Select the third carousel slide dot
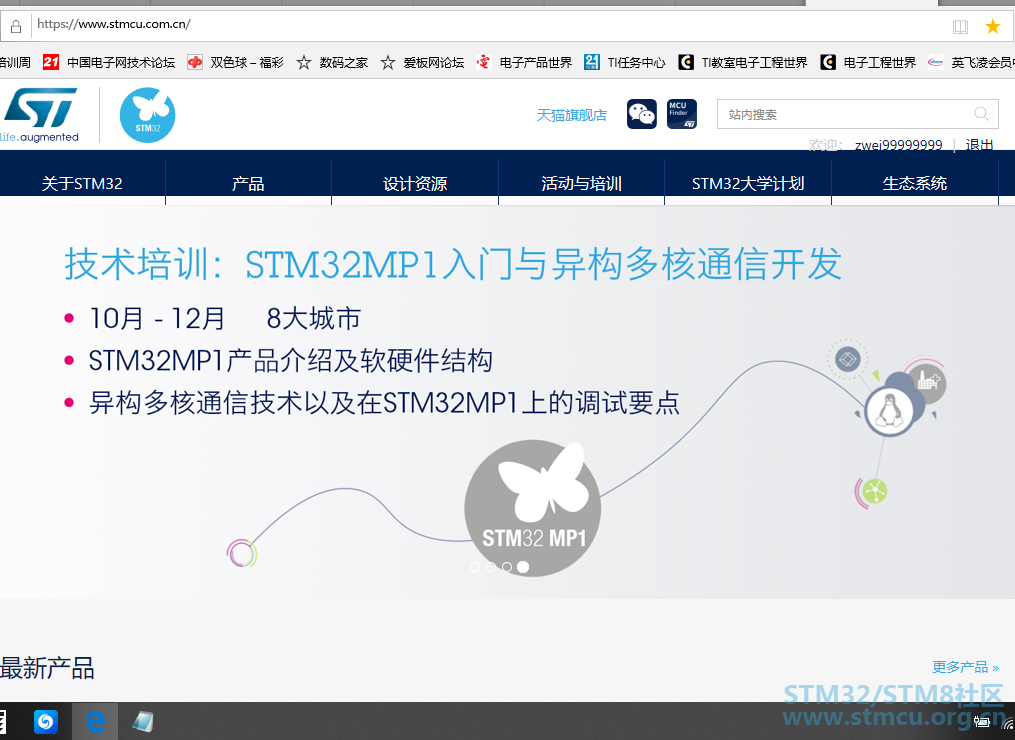The height and width of the screenshot is (740, 1015). [x=507, y=567]
